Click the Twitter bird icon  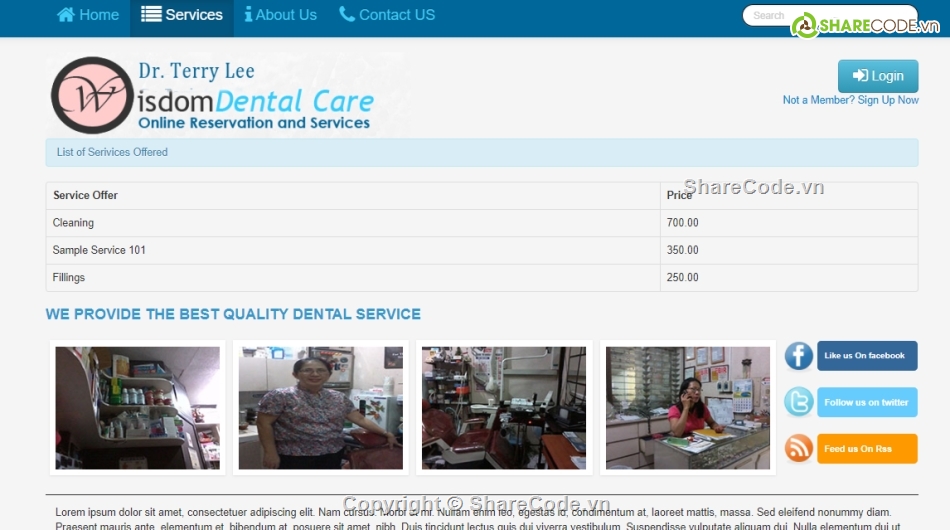798,402
